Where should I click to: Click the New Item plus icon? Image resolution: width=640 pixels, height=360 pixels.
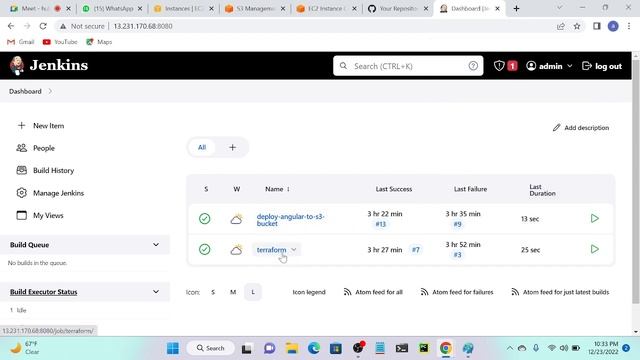point(22,126)
